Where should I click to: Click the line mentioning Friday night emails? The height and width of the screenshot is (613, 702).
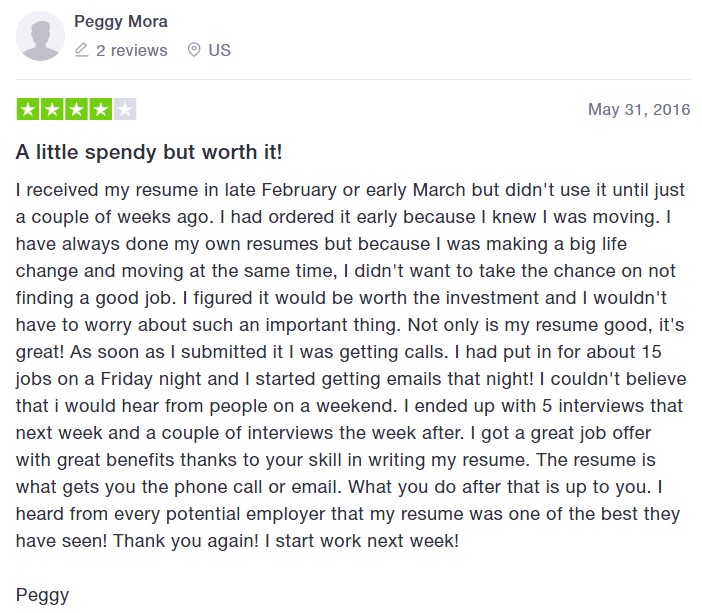[x=351, y=379]
